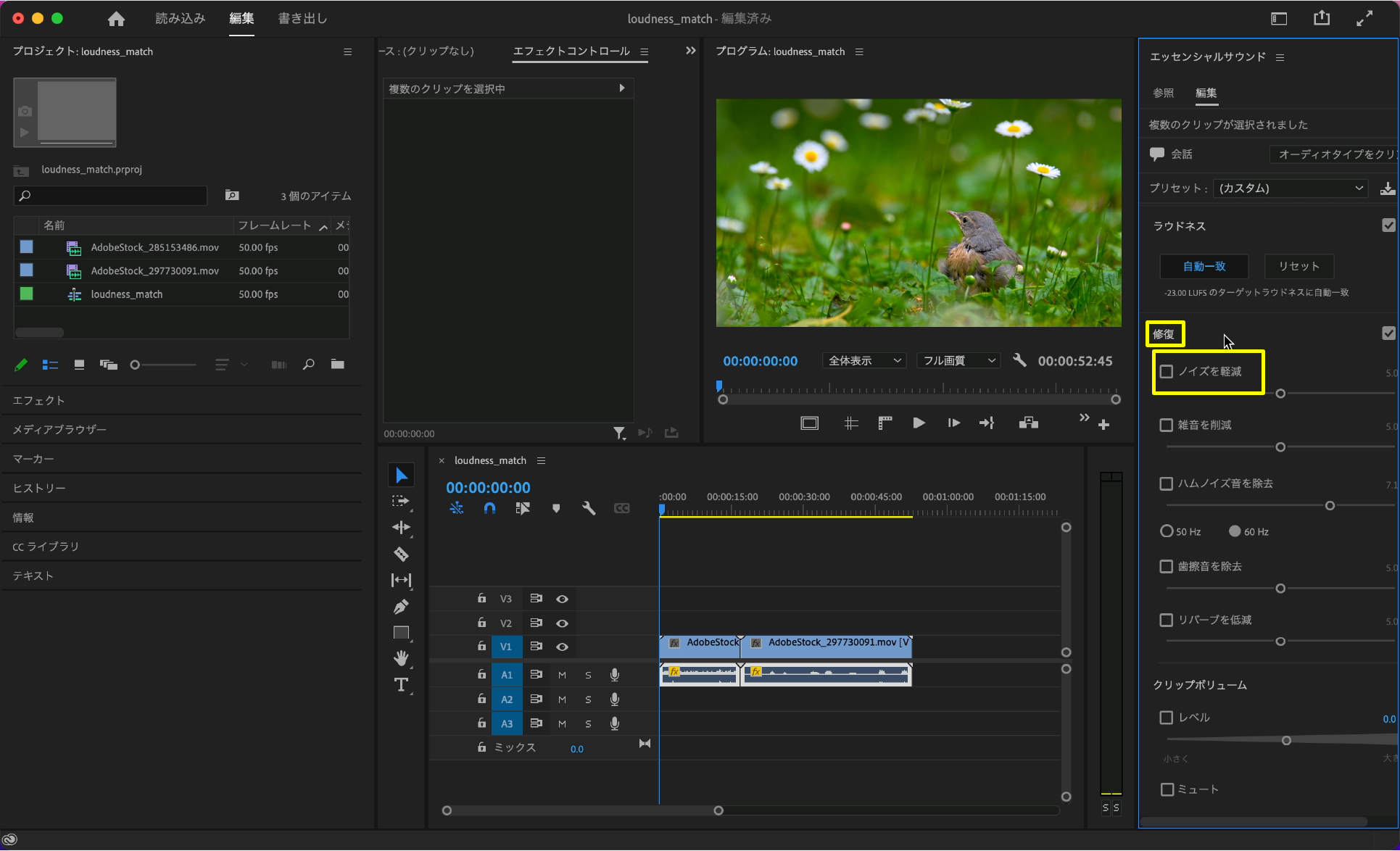This screenshot has width=1400, height=851.
Task: Open the timeline display settings wrench
Action: [589, 508]
